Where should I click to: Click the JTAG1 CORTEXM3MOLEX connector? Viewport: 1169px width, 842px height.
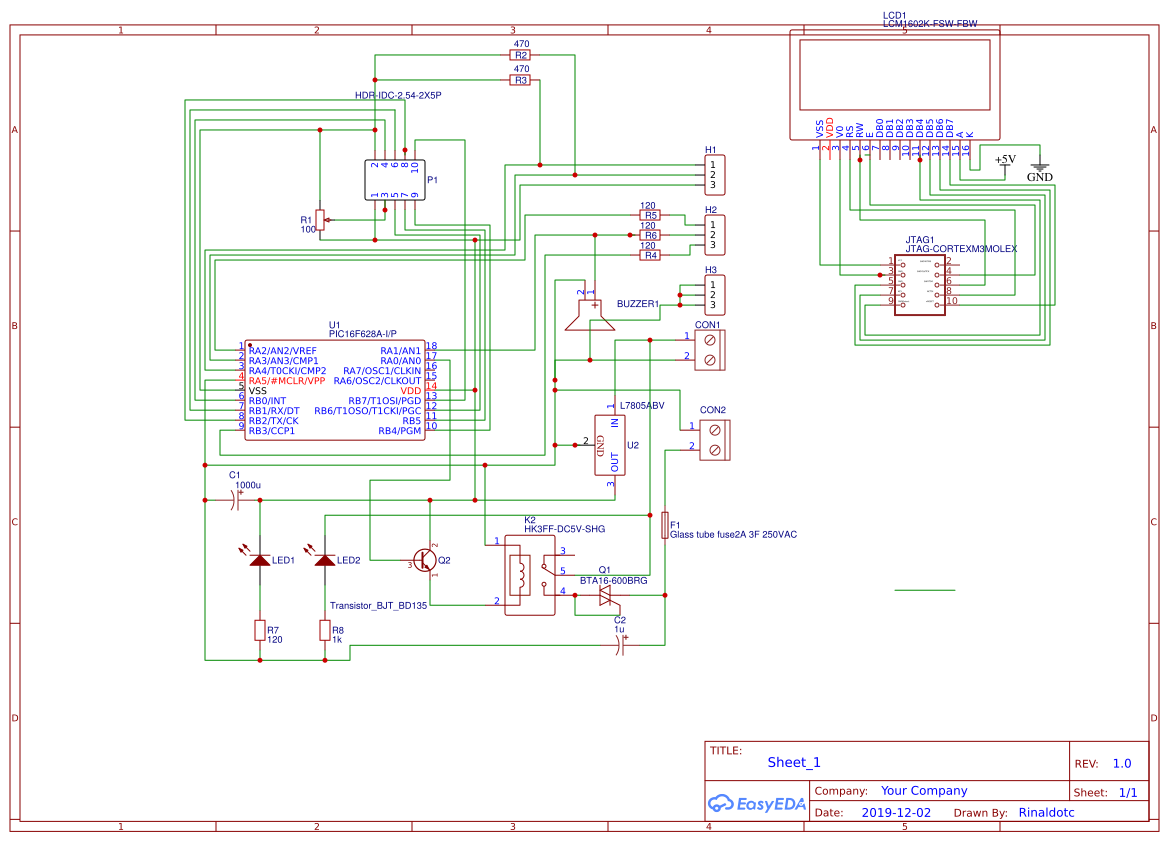tap(918, 287)
